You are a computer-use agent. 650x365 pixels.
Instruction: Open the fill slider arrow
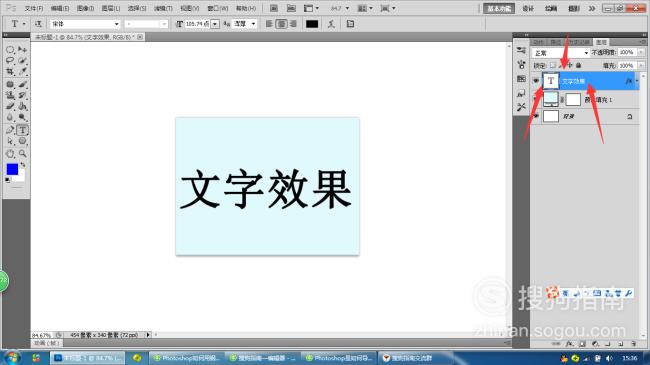tap(641, 66)
